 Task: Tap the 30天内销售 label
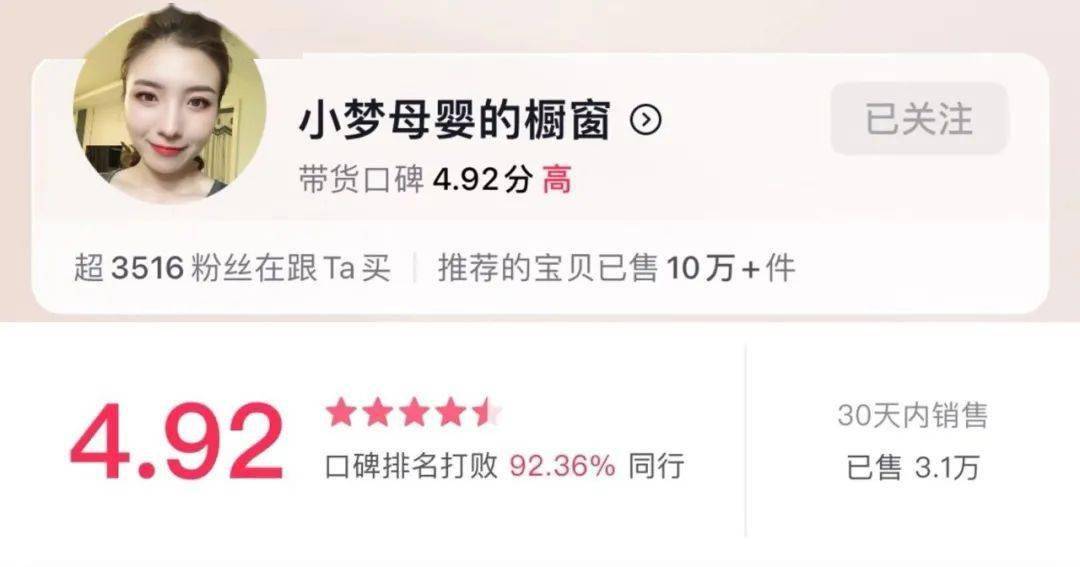click(x=913, y=415)
